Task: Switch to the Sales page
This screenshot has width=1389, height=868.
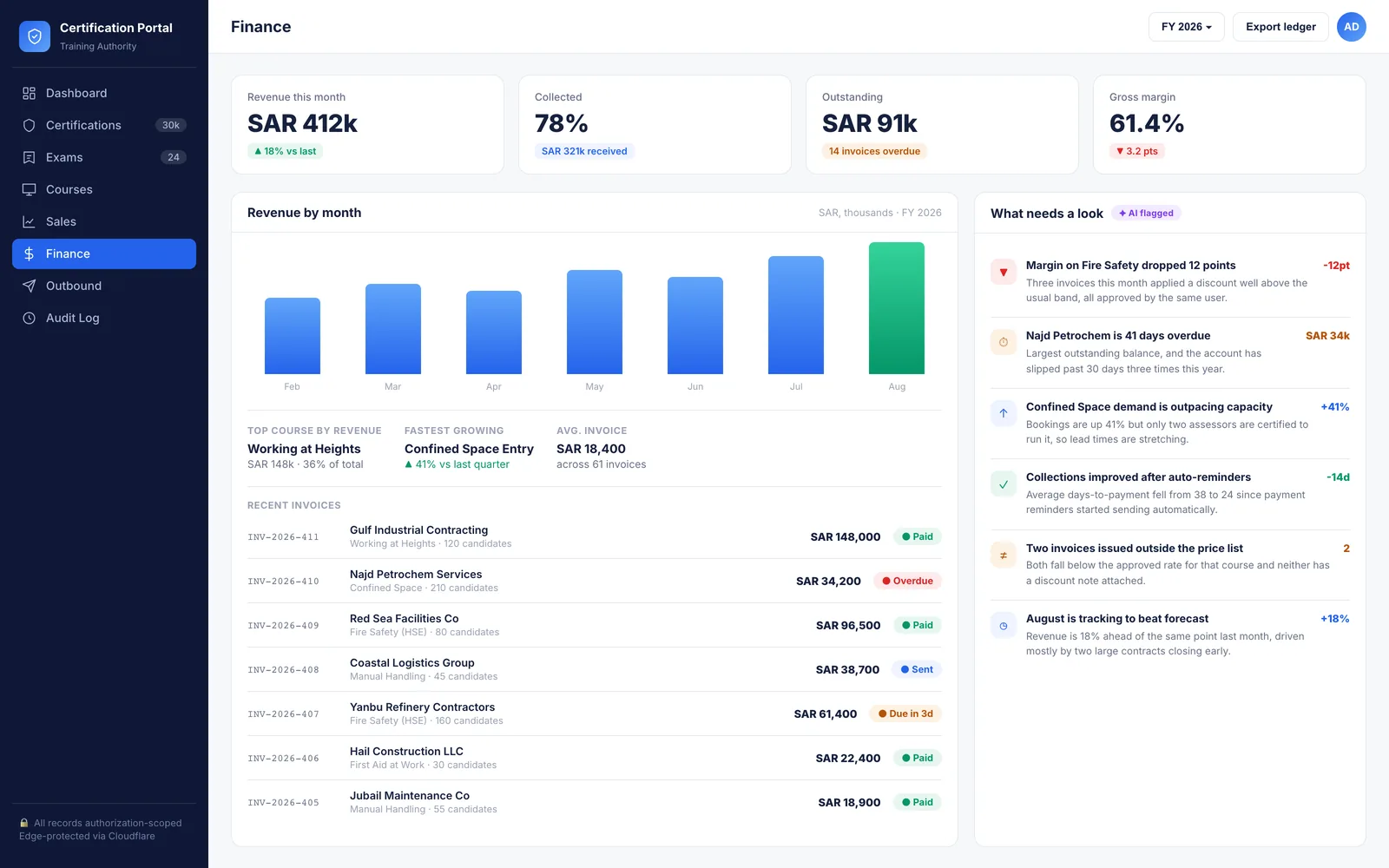Action: point(104,221)
